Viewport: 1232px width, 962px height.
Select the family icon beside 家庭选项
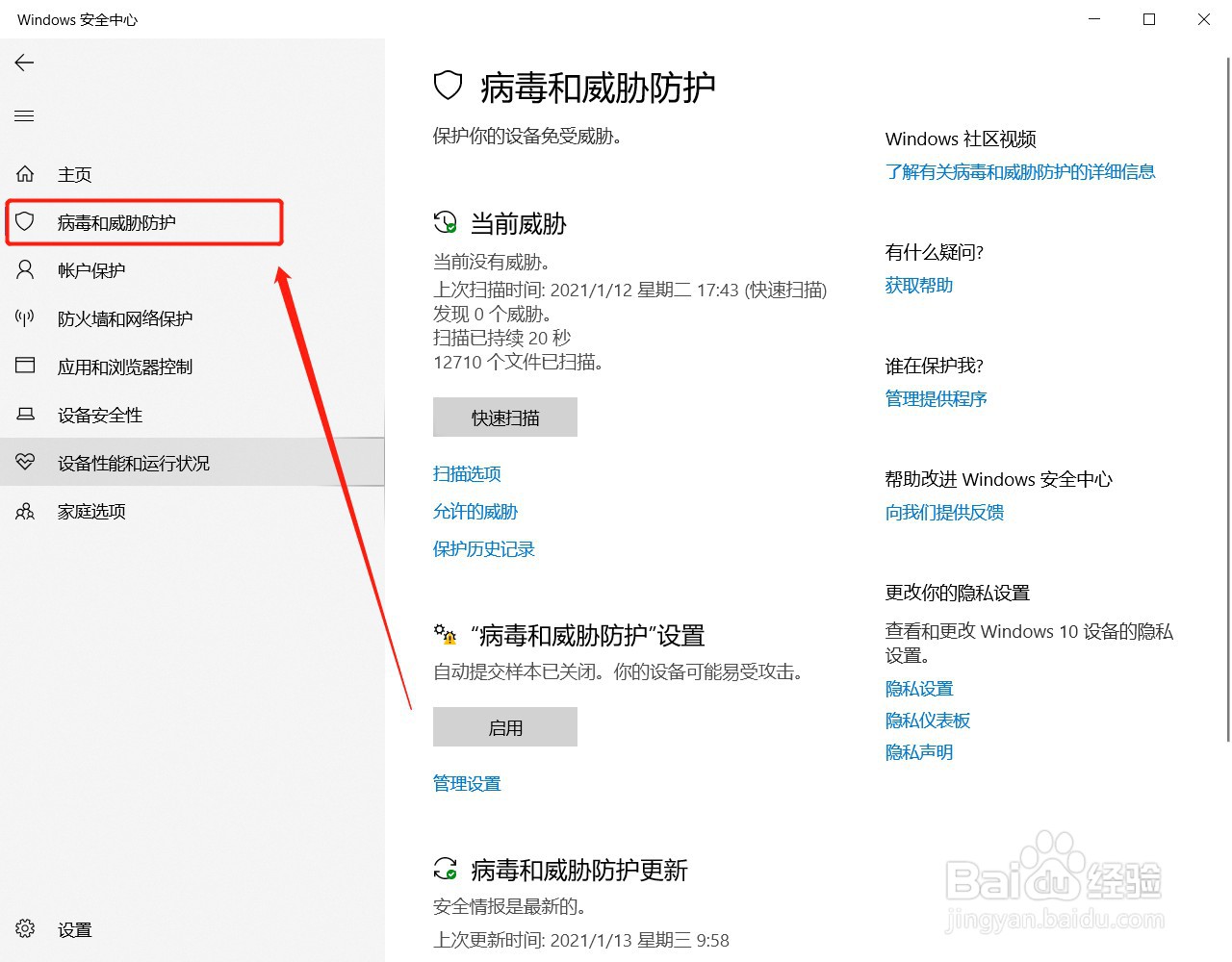pyautogui.click(x=24, y=511)
